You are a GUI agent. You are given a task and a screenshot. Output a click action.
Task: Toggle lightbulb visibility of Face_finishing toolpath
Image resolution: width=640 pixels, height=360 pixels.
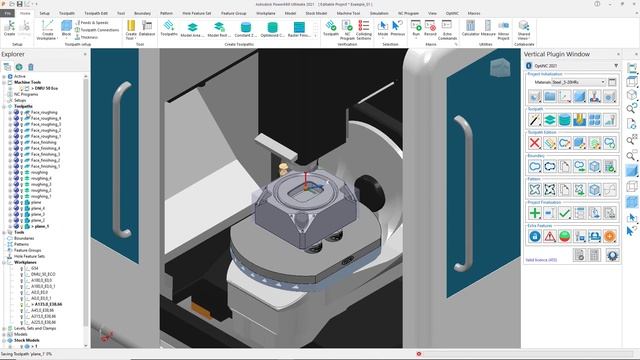[22, 142]
